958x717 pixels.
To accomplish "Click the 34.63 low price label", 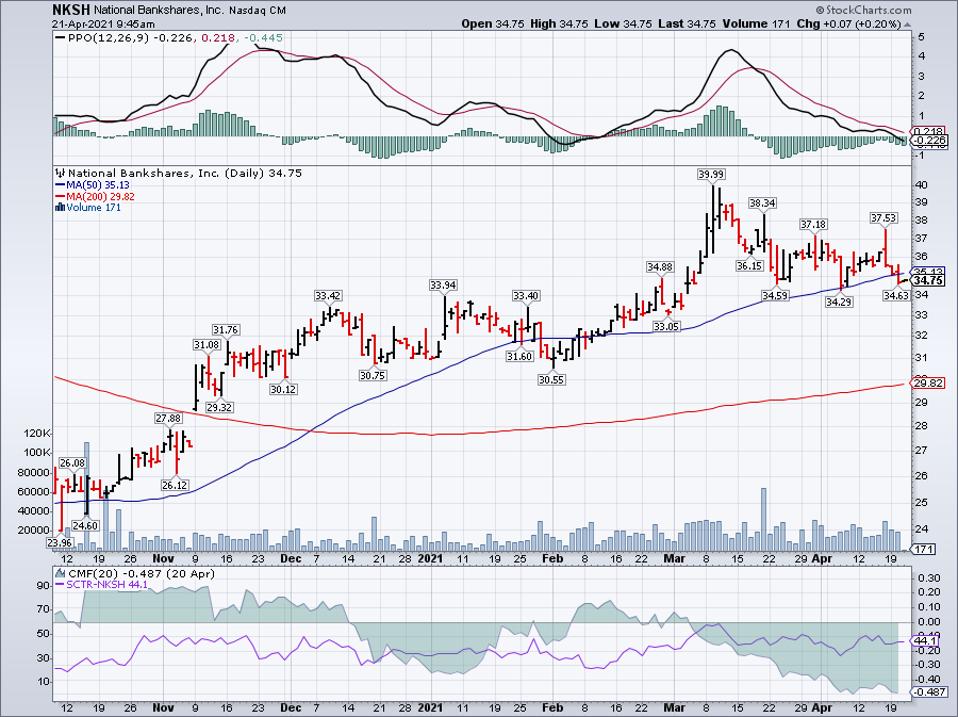I will [x=896, y=296].
